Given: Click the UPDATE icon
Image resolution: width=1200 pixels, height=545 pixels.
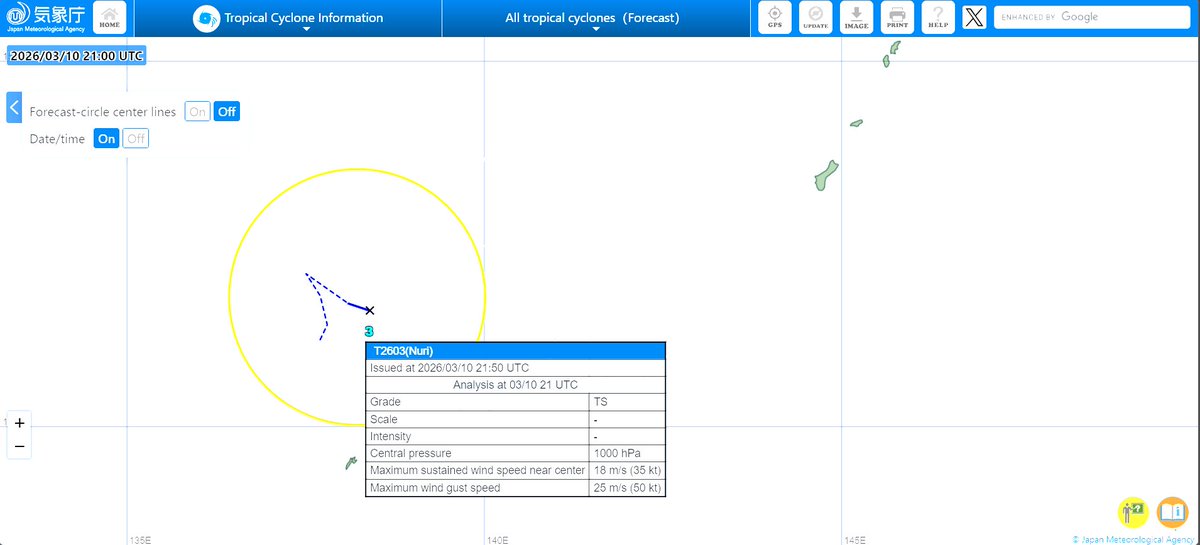Looking at the screenshot, I should (x=816, y=17).
